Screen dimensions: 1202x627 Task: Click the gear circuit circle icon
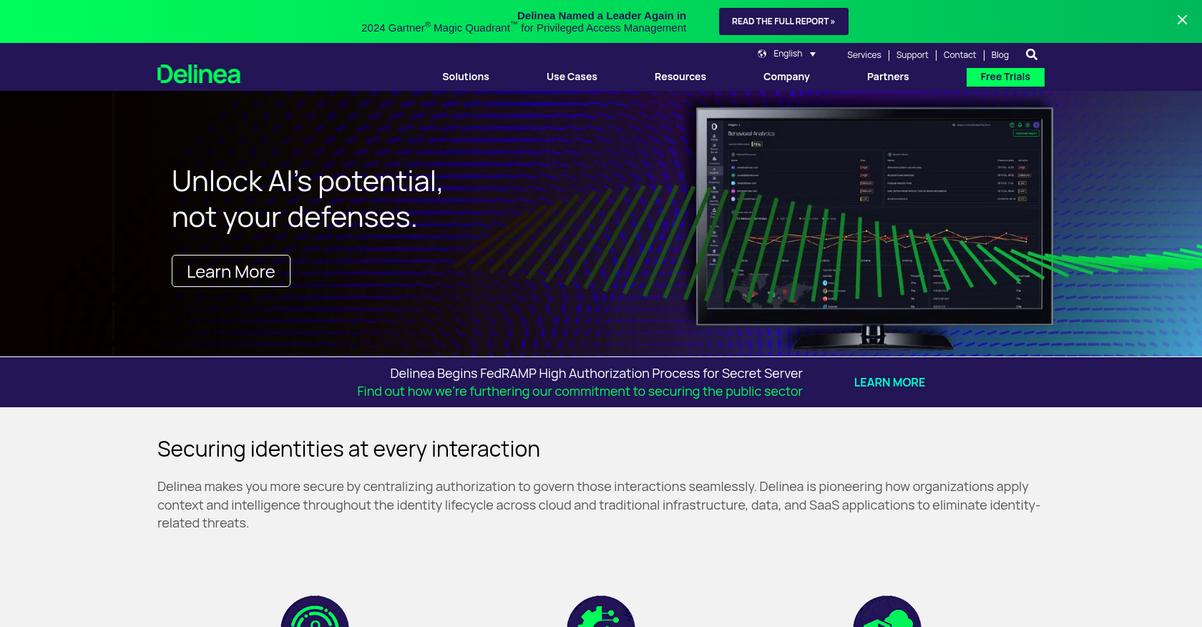click(x=601, y=612)
